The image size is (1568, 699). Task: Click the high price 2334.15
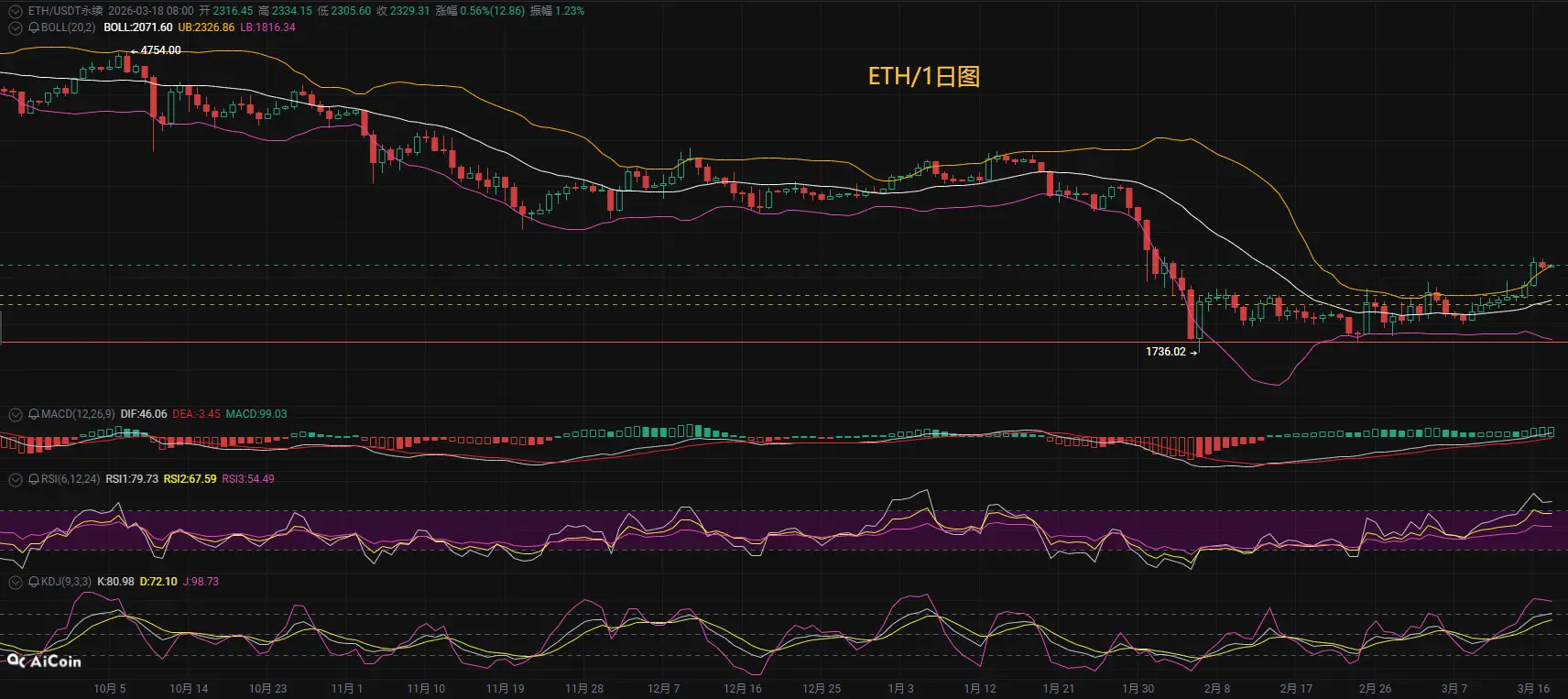click(x=291, y=11)
